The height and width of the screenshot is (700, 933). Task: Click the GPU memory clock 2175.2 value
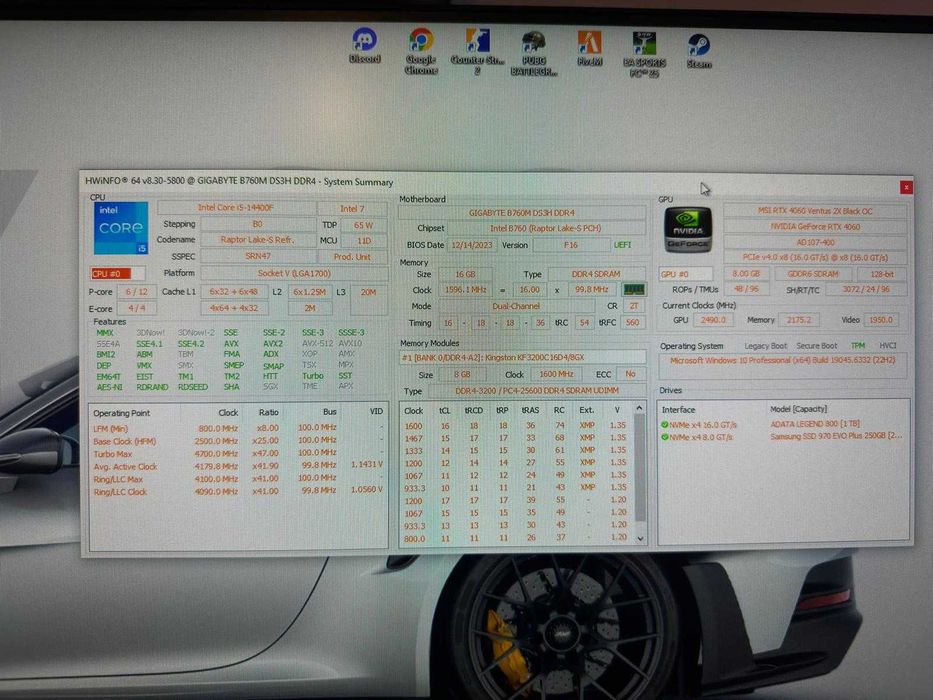click(x=799, y=320)
